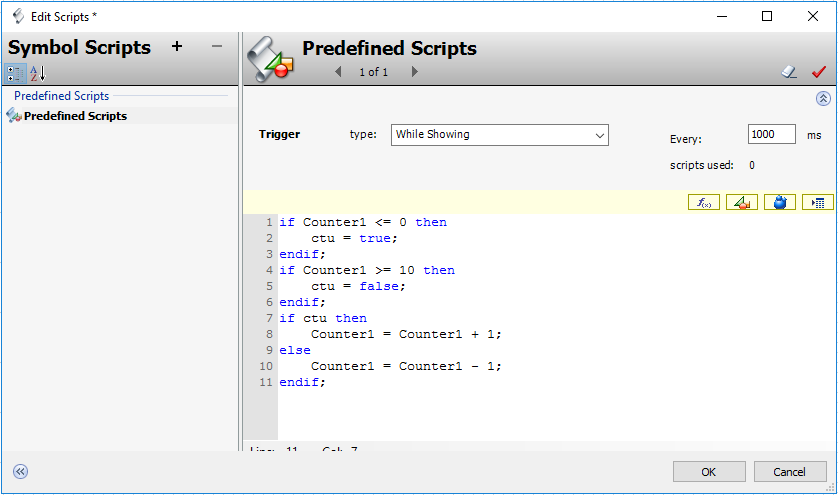Select Predefined Scripts item in the list
Screen dimensions: 838x495
(75, 116)
